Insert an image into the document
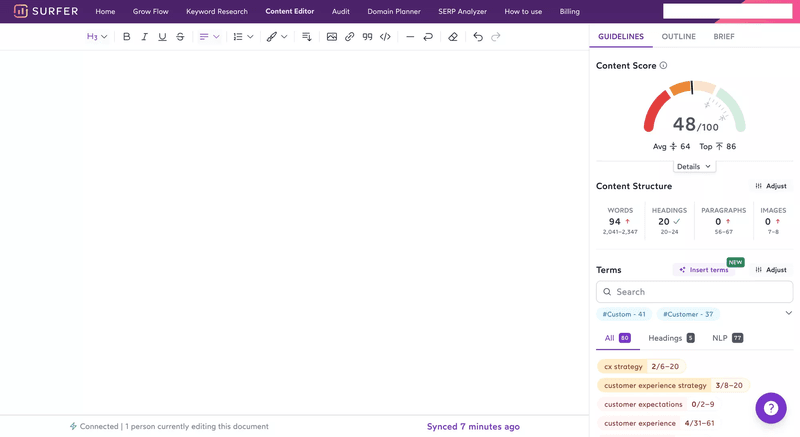Viewport: 800px width, 437px height. (332, 37)
